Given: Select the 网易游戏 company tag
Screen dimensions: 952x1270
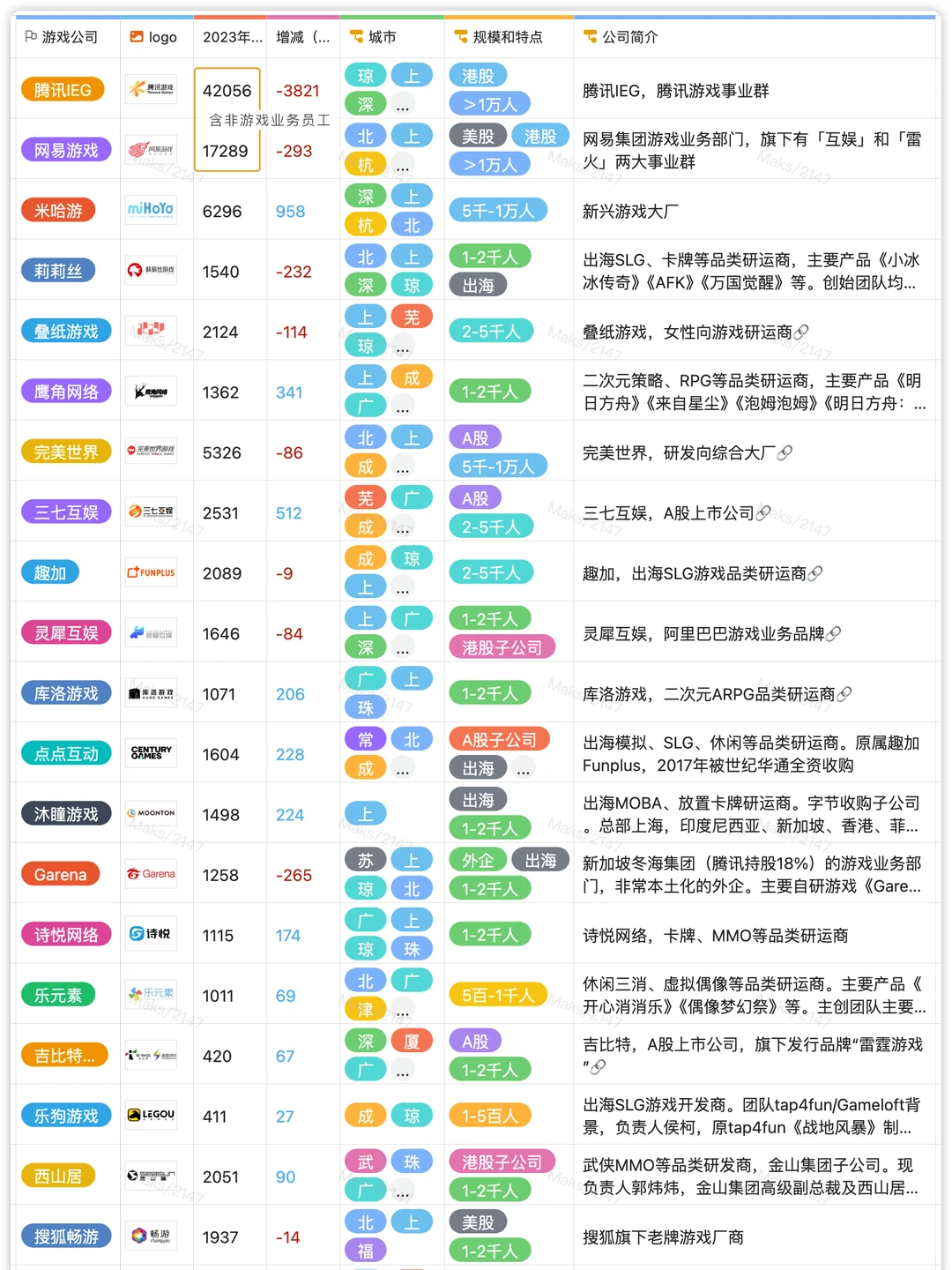Looking at the screenshot, I should click(66, 150).
